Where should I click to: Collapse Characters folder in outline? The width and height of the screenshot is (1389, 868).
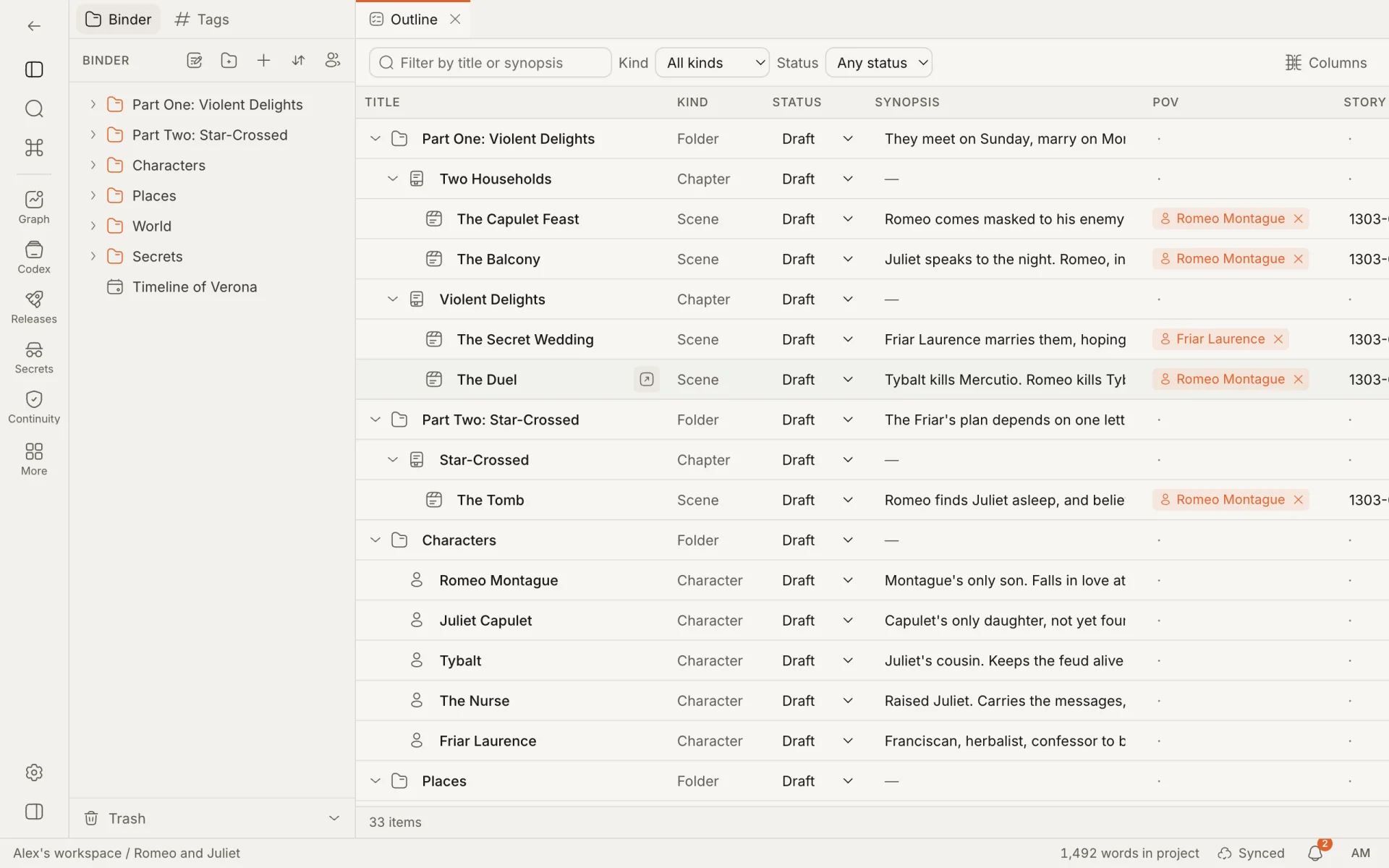(x=375, y=540)
